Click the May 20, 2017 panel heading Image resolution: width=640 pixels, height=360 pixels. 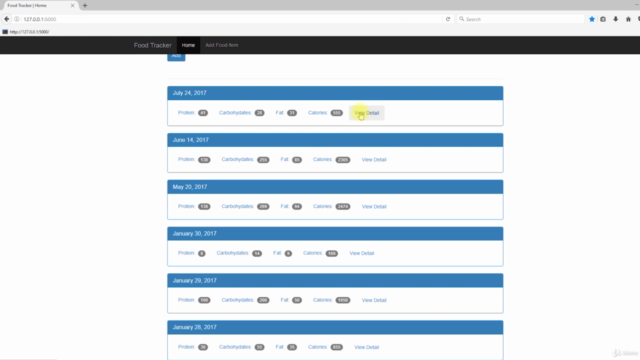(x=335, y=187)
